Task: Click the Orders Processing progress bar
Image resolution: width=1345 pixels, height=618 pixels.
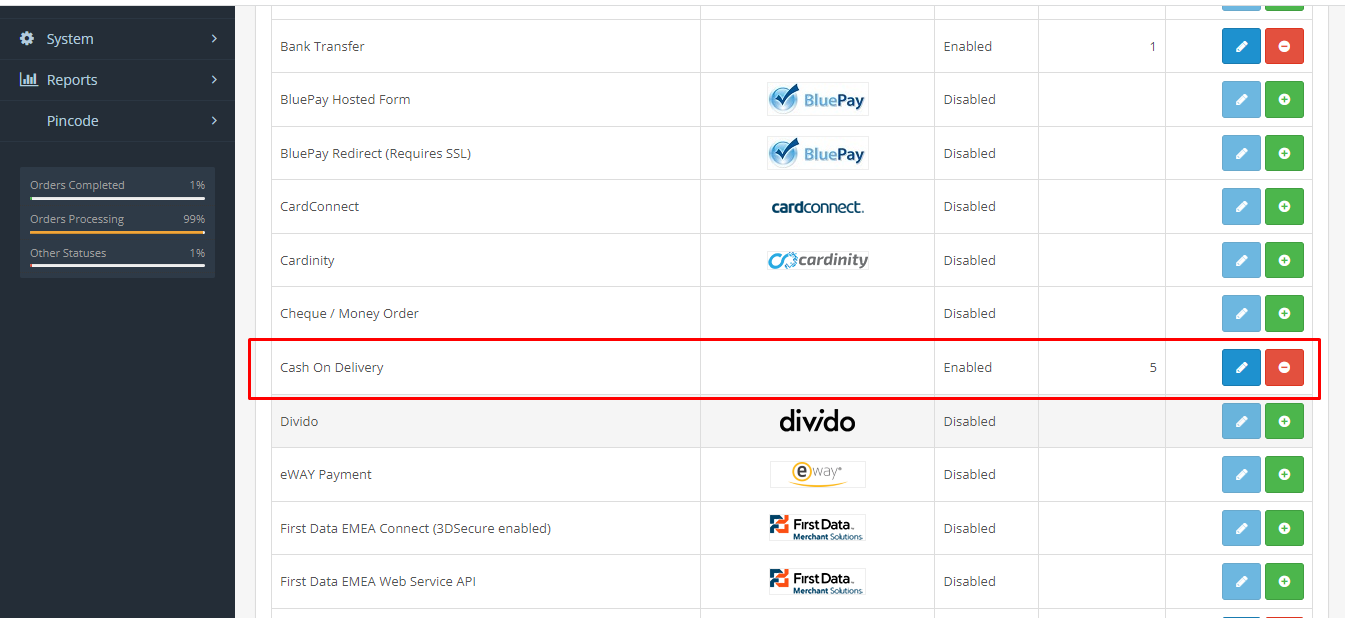Action: (117, 232)
